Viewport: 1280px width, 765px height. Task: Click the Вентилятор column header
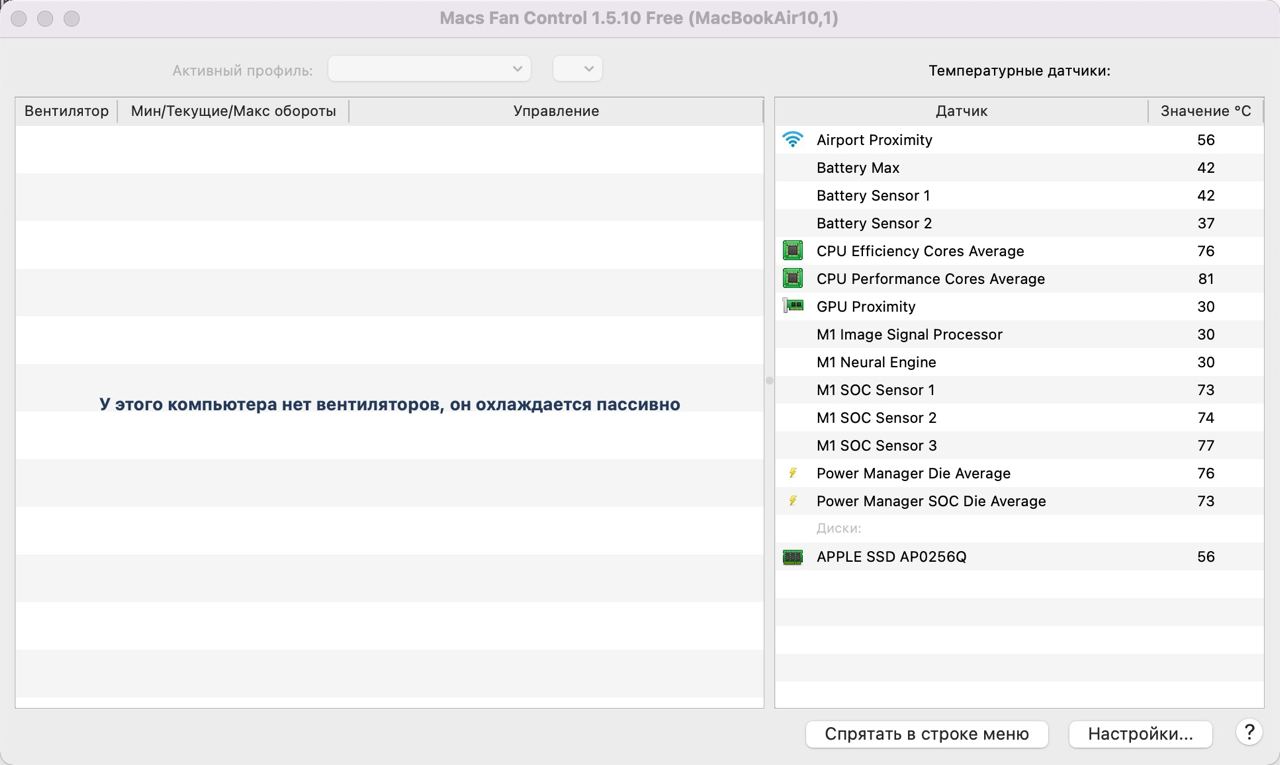coord(67,111)
